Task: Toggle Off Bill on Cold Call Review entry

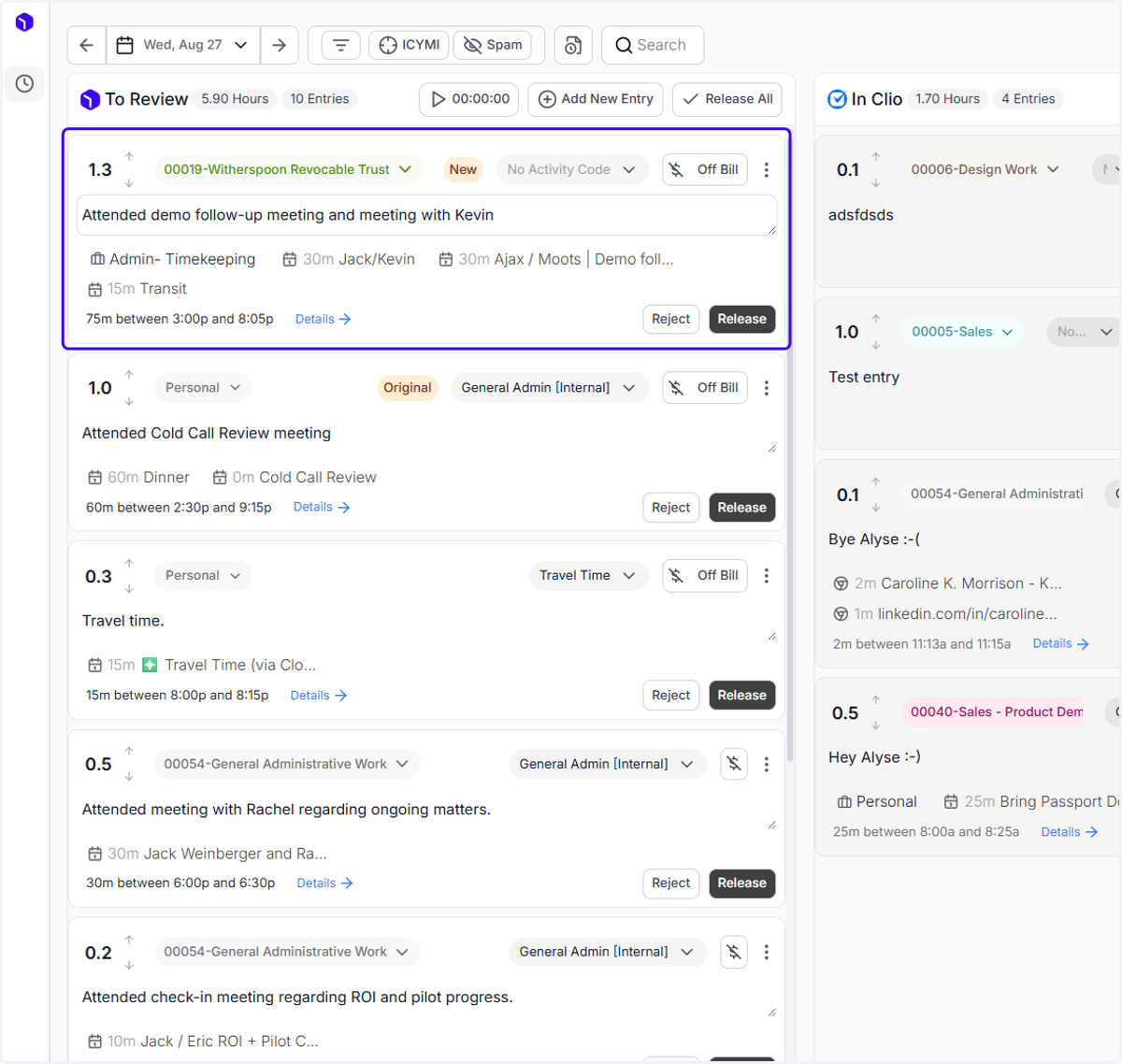Action: pos(705,388)
